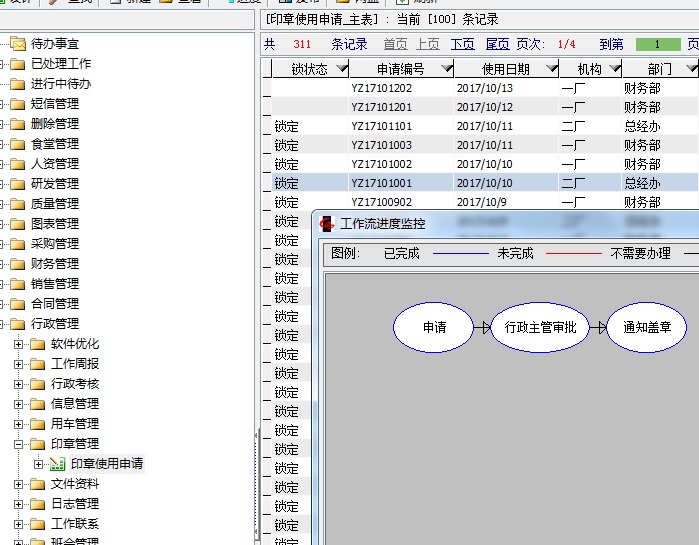699x545 pixels.
Task: Open the 机构 column filter dropdown
Action: (612, 69)
